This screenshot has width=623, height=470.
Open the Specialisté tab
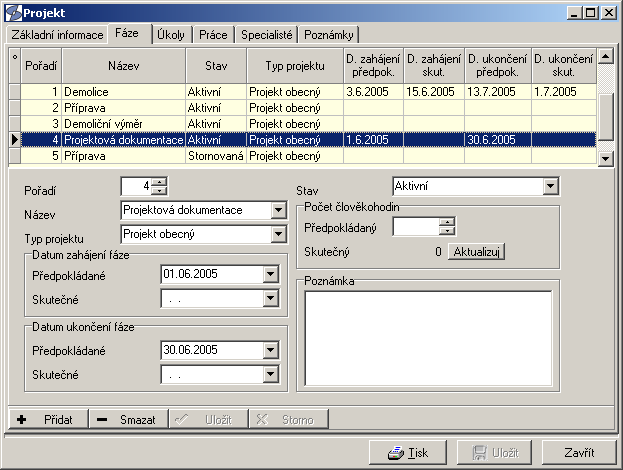(267, 34)
